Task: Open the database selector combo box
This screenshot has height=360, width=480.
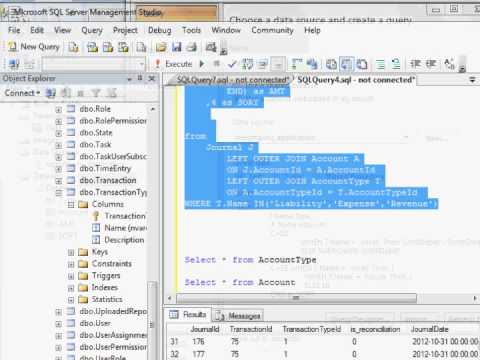Action: click(94, 64)
